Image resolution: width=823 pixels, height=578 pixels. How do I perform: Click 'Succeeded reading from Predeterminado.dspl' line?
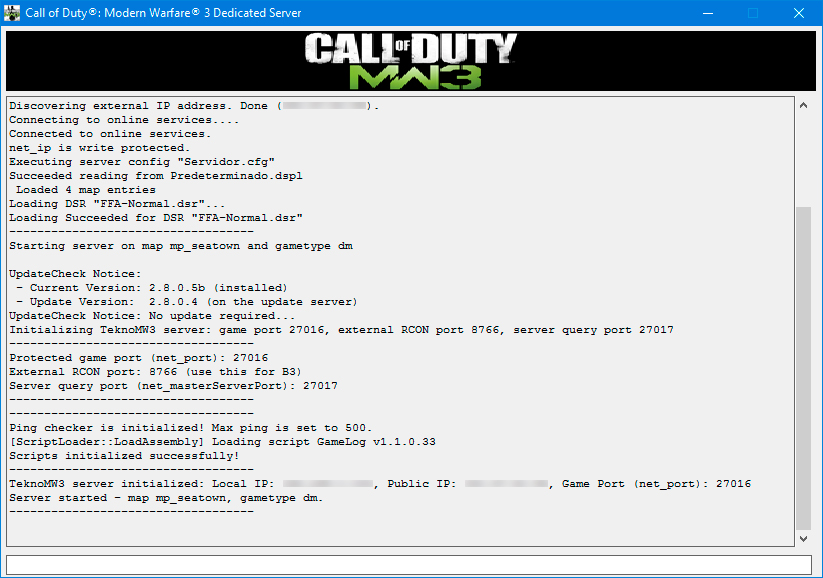[156, 176]
